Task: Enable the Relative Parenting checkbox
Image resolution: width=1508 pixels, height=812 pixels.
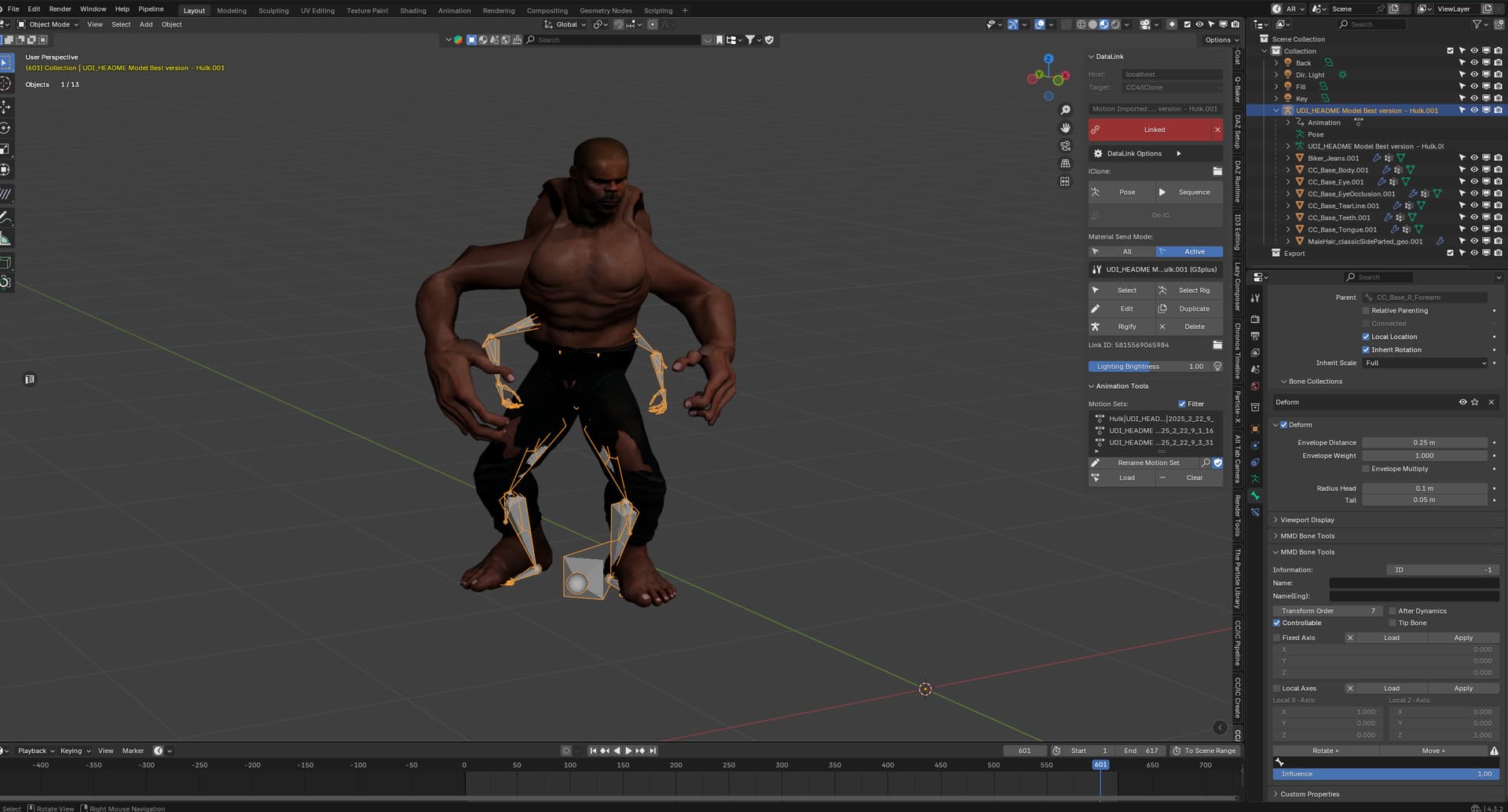Action: 1366,311
